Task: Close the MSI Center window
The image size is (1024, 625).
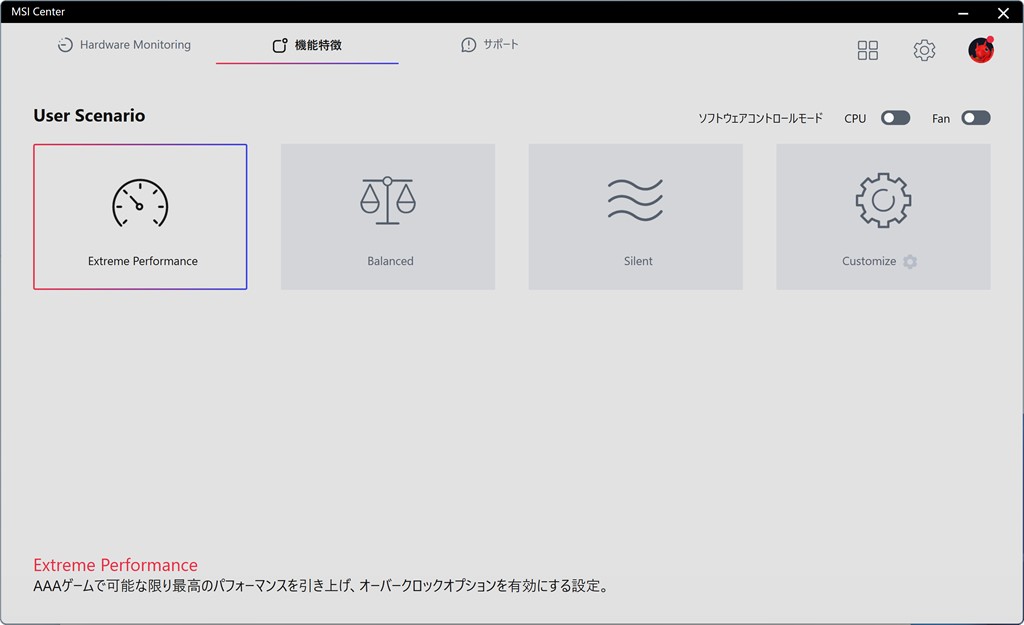Action: point(1003,13)
